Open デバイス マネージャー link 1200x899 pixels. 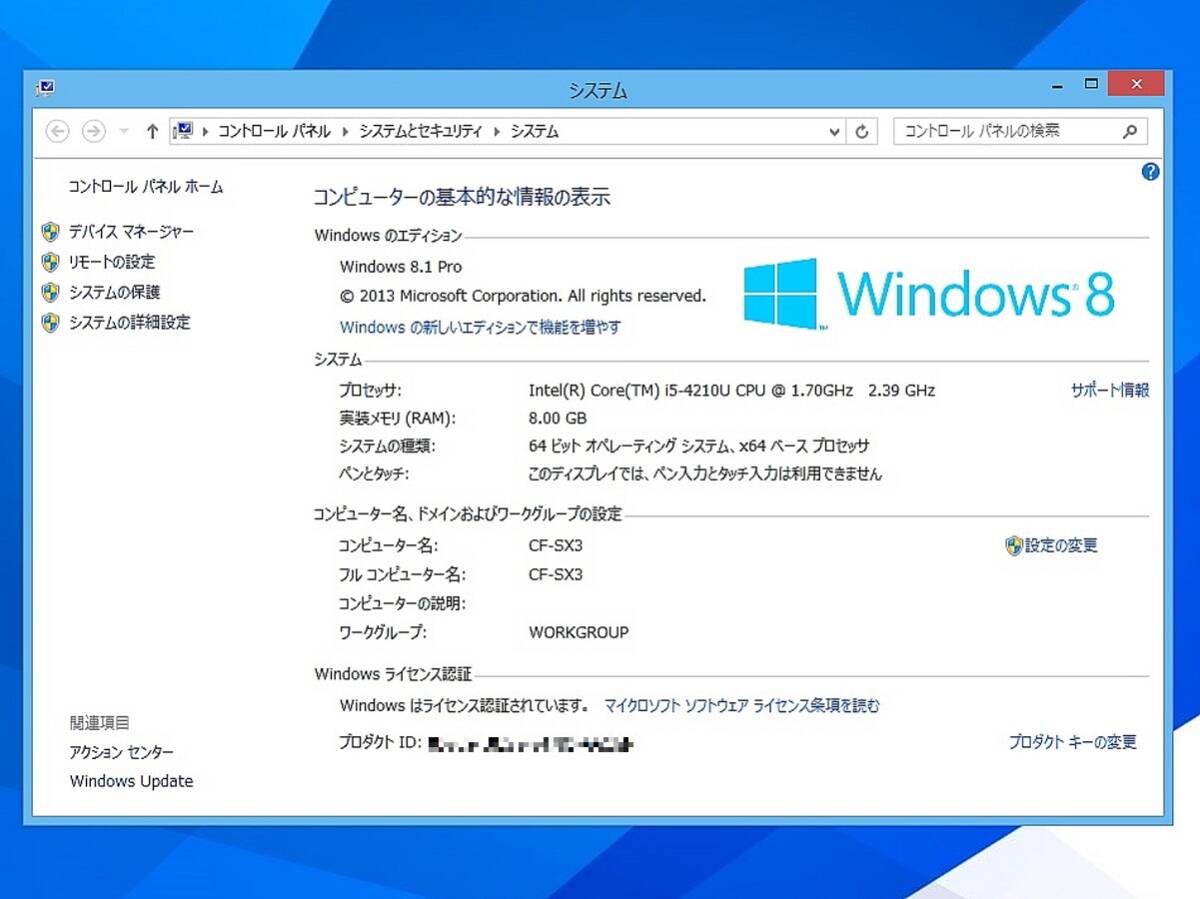(131, 232)
